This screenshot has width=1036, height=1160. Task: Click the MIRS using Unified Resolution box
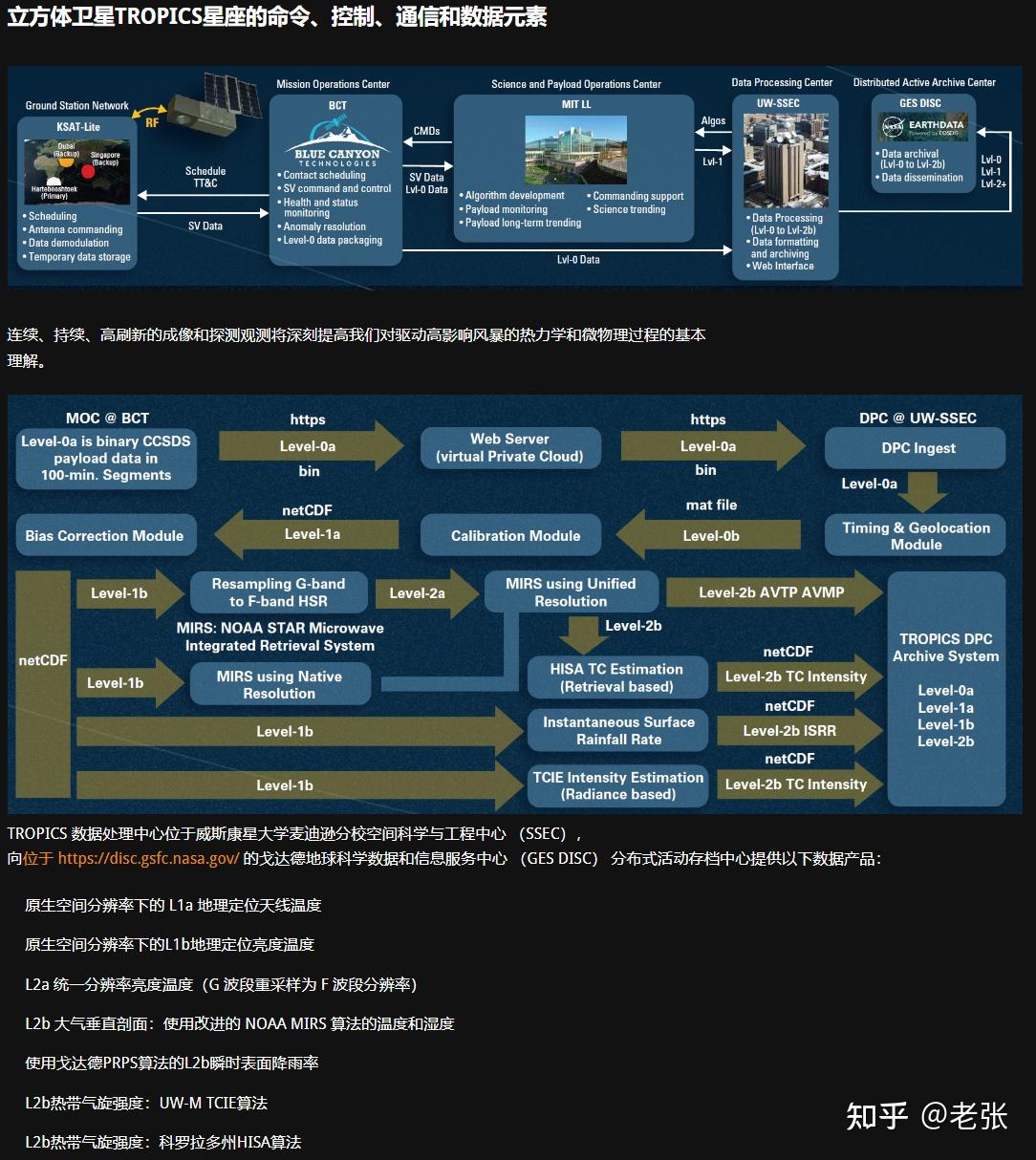(x=571, y=591)
